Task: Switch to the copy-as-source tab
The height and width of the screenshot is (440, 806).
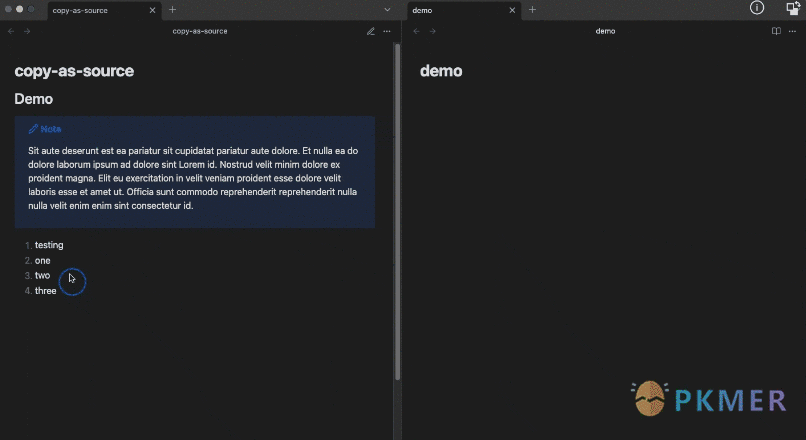Action: coord(104,10)
